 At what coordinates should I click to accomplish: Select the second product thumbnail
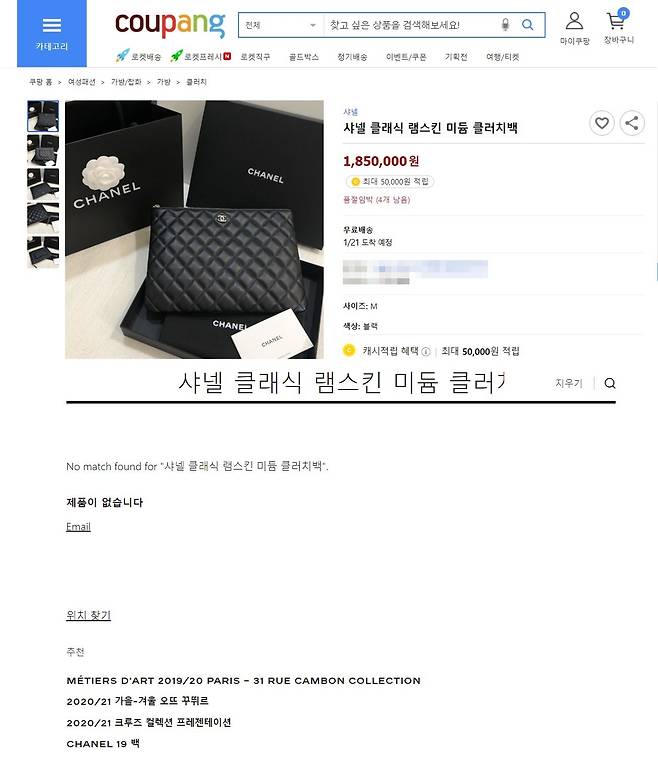tap(43, 150)
